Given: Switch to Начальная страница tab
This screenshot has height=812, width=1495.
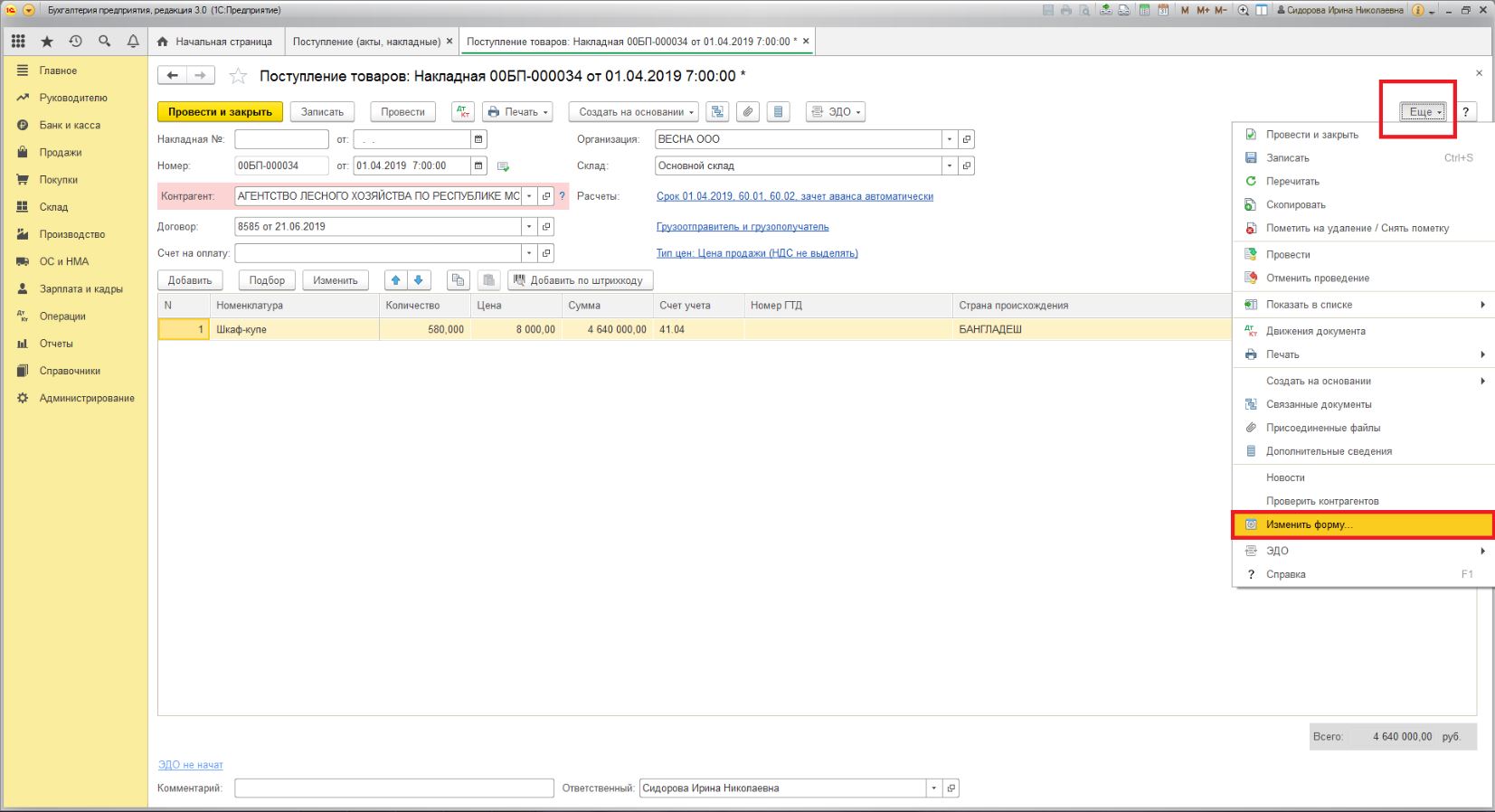Looking at the screenshot, I should click(215, 42).
